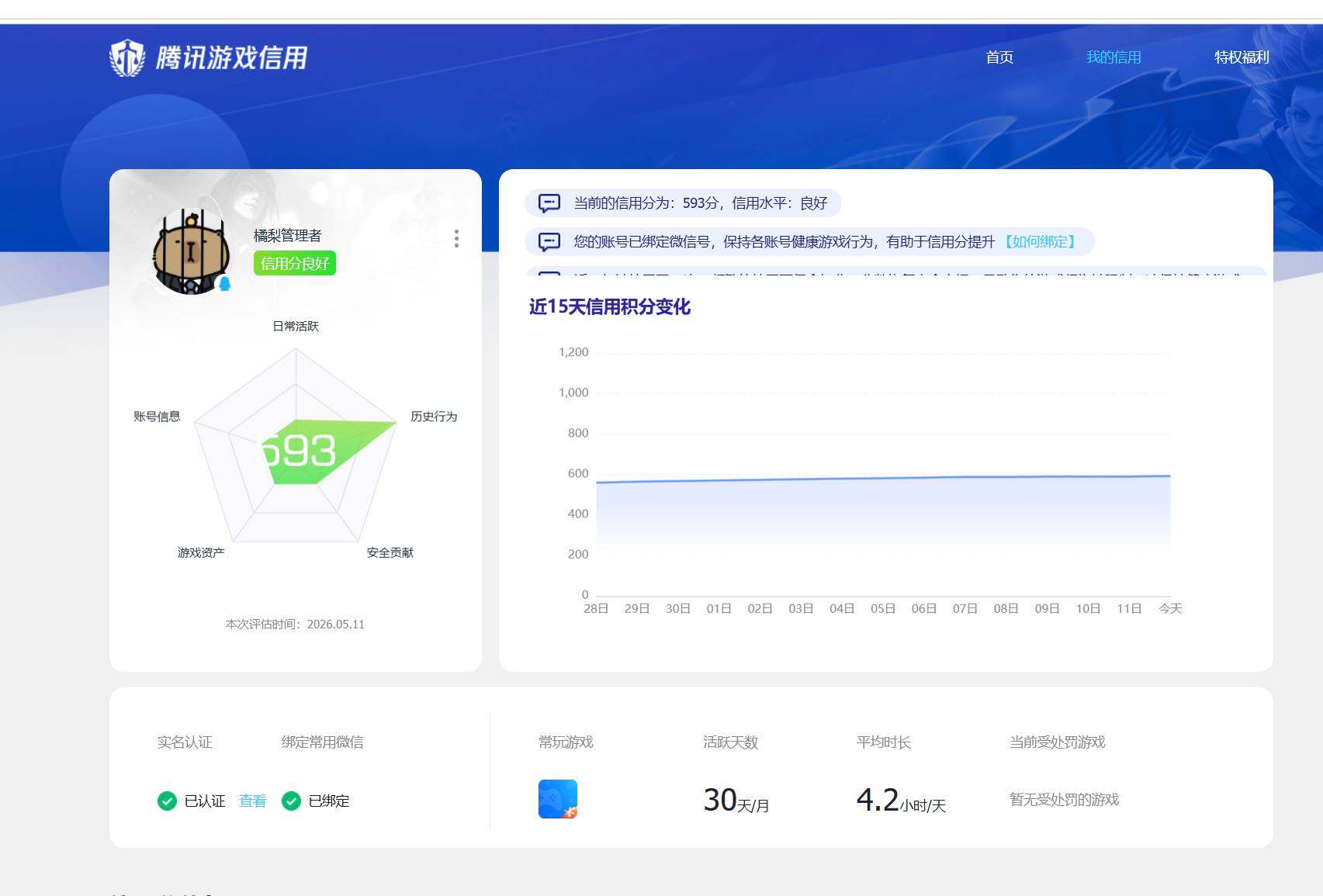Click the 常玩游戏 heading
The height and width of the screenshot is (896, 1323).
[x=566, y=742]
